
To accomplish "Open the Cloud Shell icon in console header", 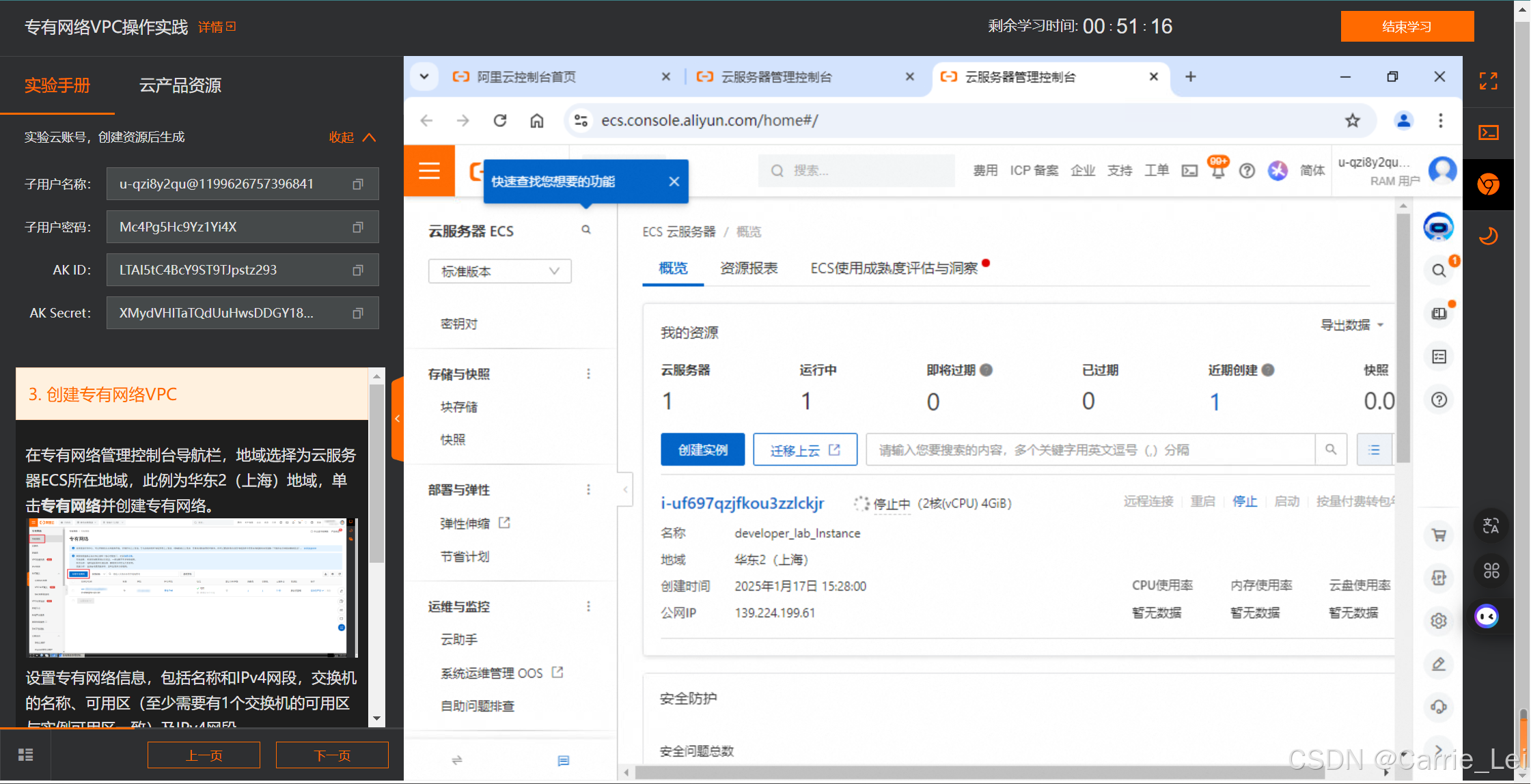I will (1189, 171).
